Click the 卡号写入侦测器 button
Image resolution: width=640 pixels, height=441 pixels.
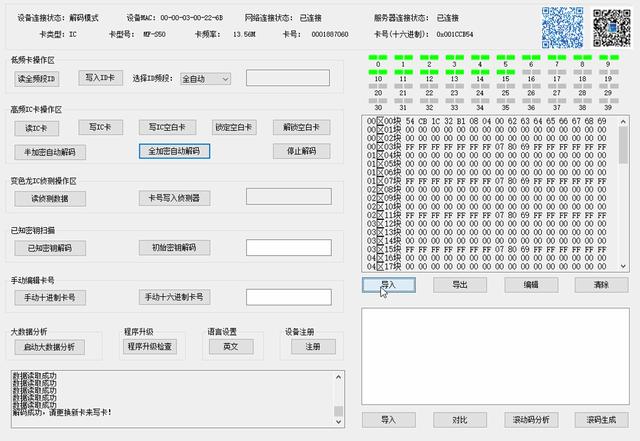pos(174,198)
